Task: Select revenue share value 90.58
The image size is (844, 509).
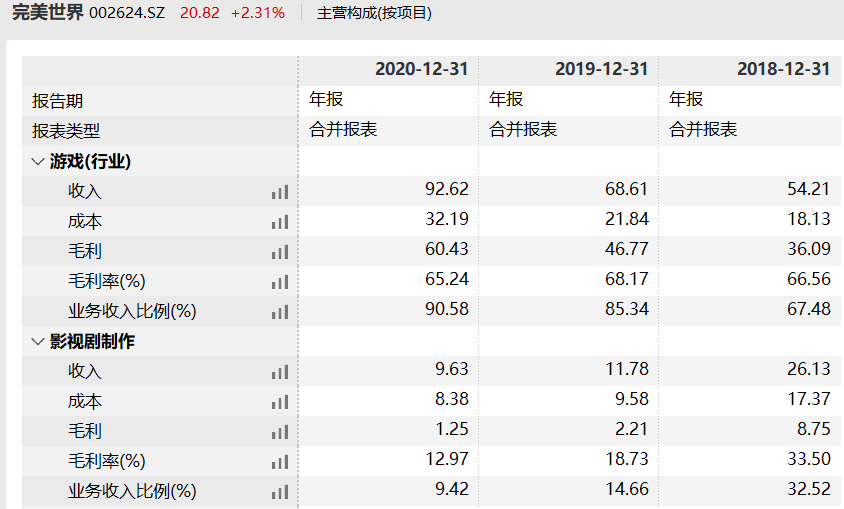Action: [447, 309]
